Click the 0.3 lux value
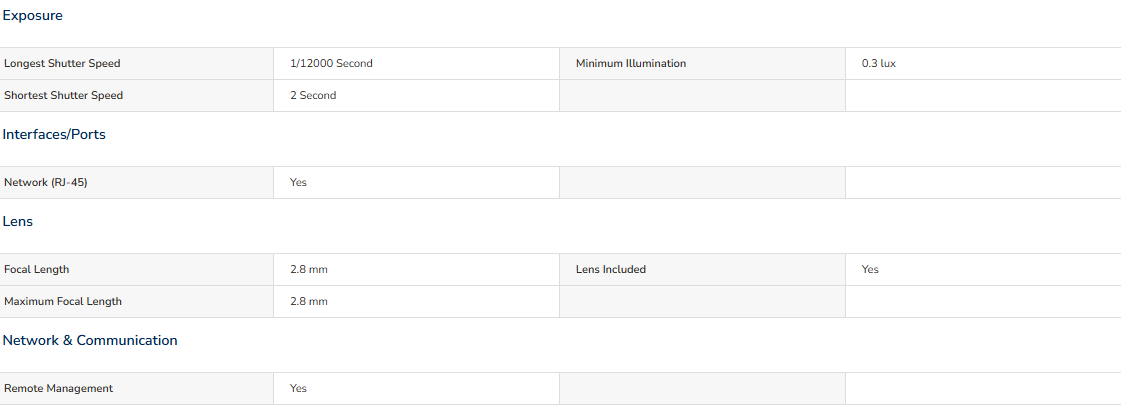Viewport: 1121px width, 408px height. pos(879,64)
